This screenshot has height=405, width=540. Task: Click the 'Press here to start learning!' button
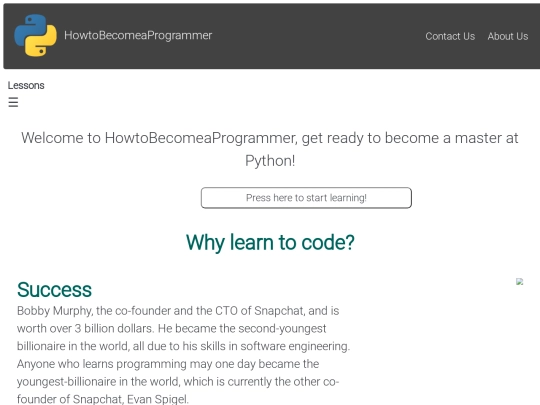tap(306, 198)
